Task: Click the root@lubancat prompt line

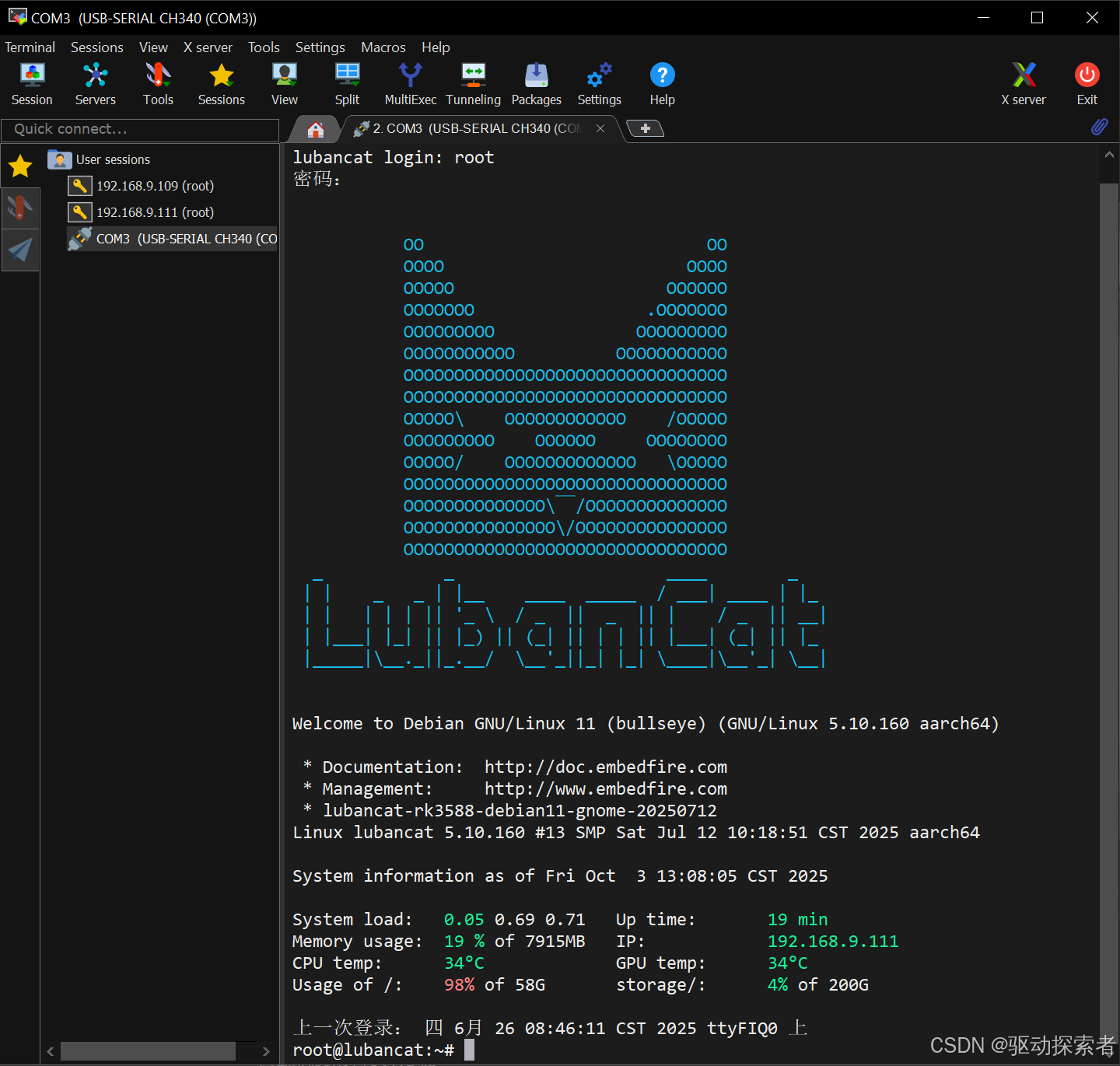Action: pyautogui.click(x=373, y=1050)
